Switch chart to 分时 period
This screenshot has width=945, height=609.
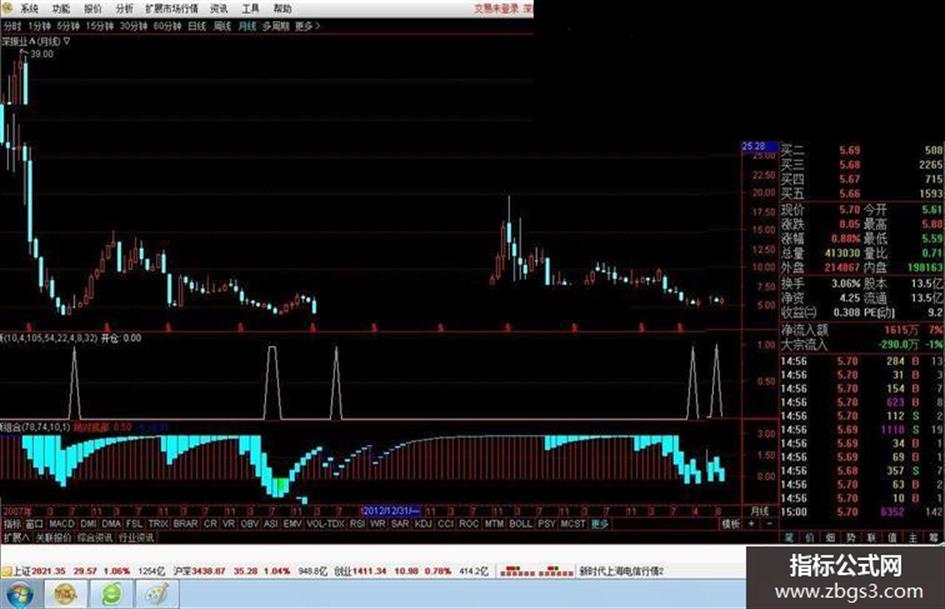tap(12, 26)
